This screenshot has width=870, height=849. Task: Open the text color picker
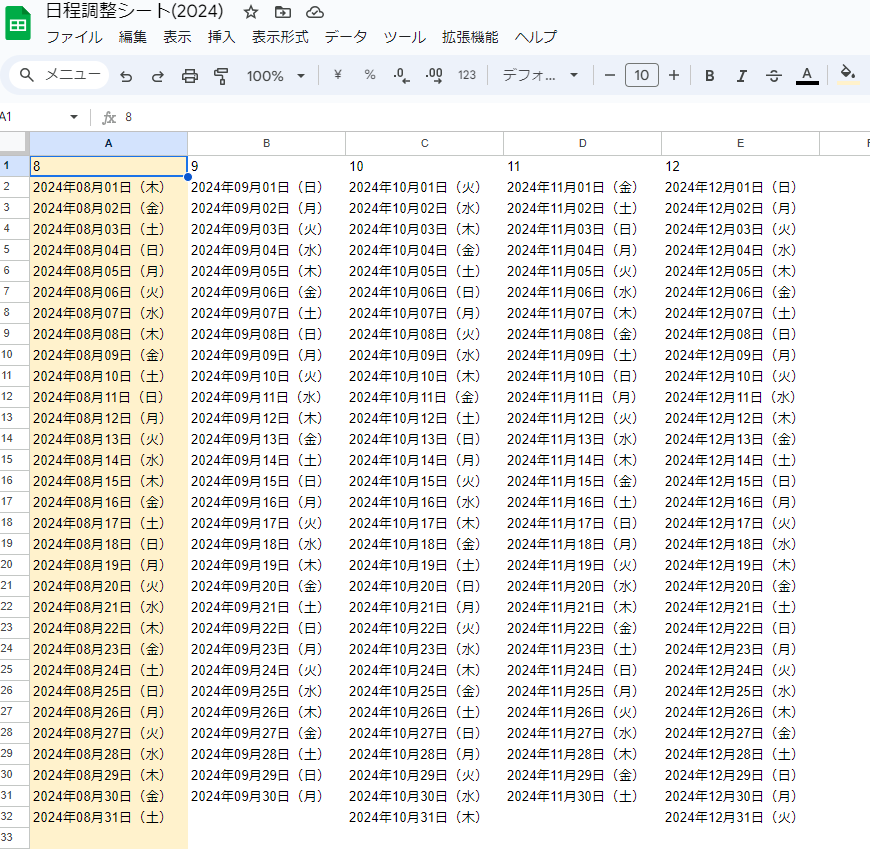click(807, 75)
